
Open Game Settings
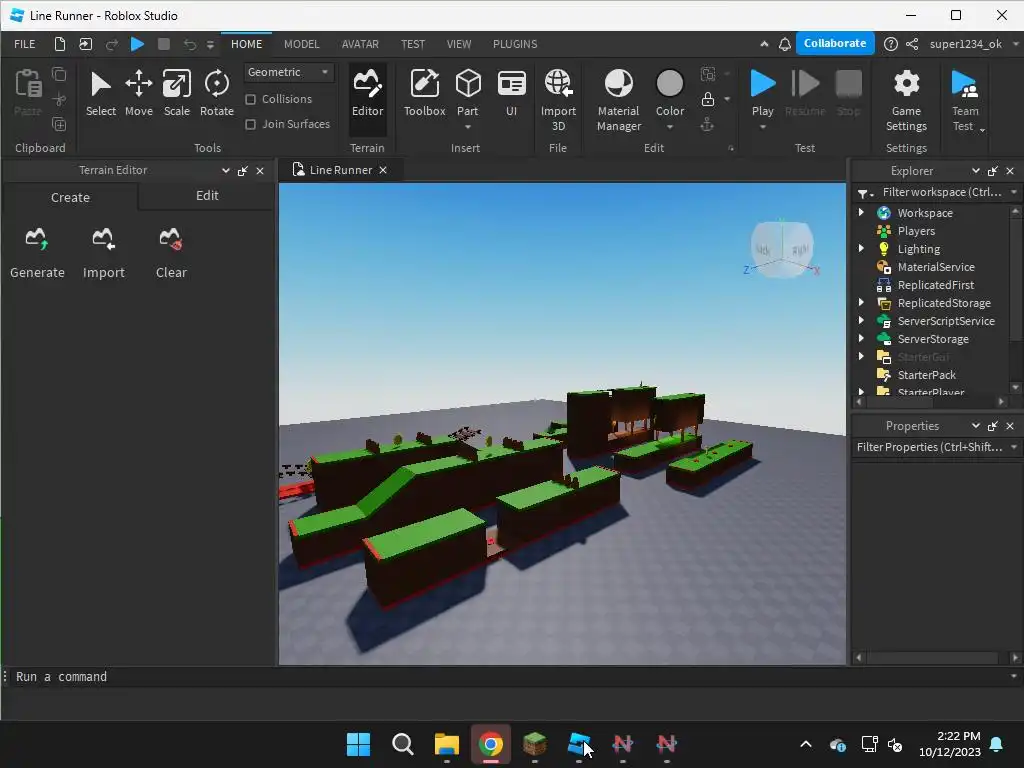pos(906,101)
